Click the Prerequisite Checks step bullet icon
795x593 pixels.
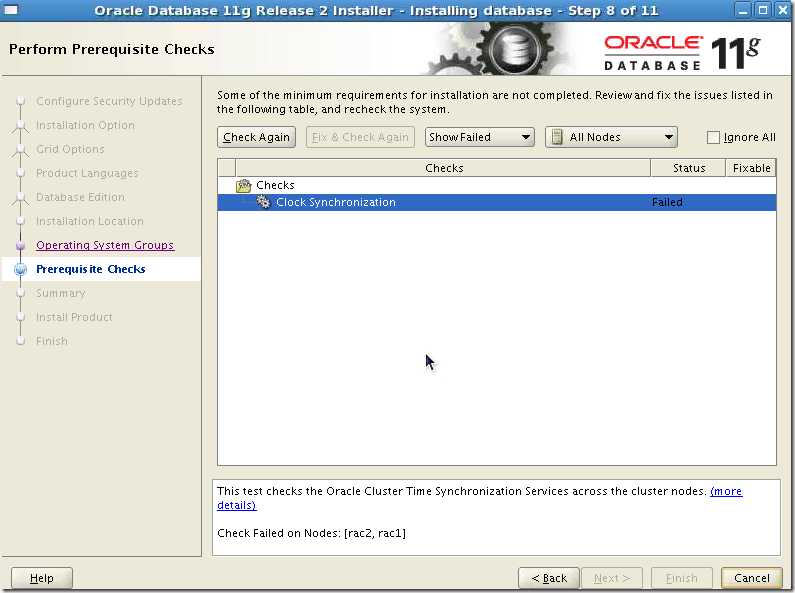(20, 269)
